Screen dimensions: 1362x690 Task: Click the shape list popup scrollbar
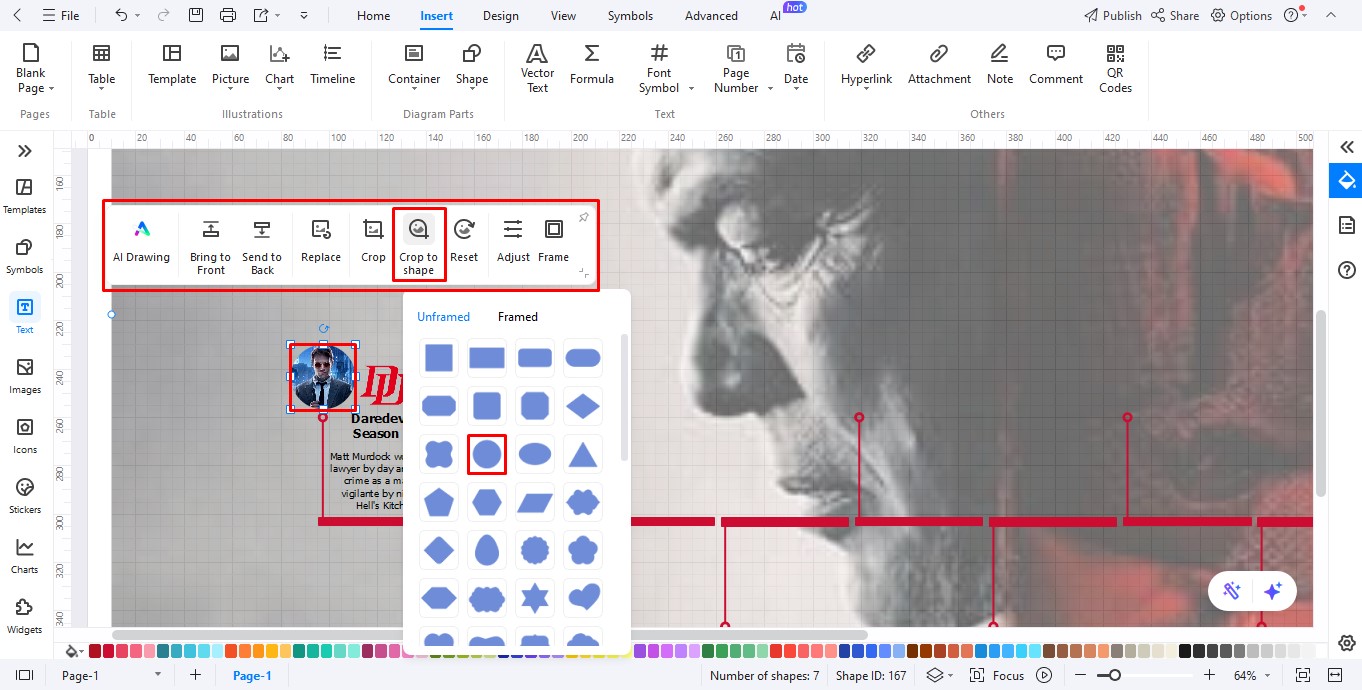click(625, 398)
